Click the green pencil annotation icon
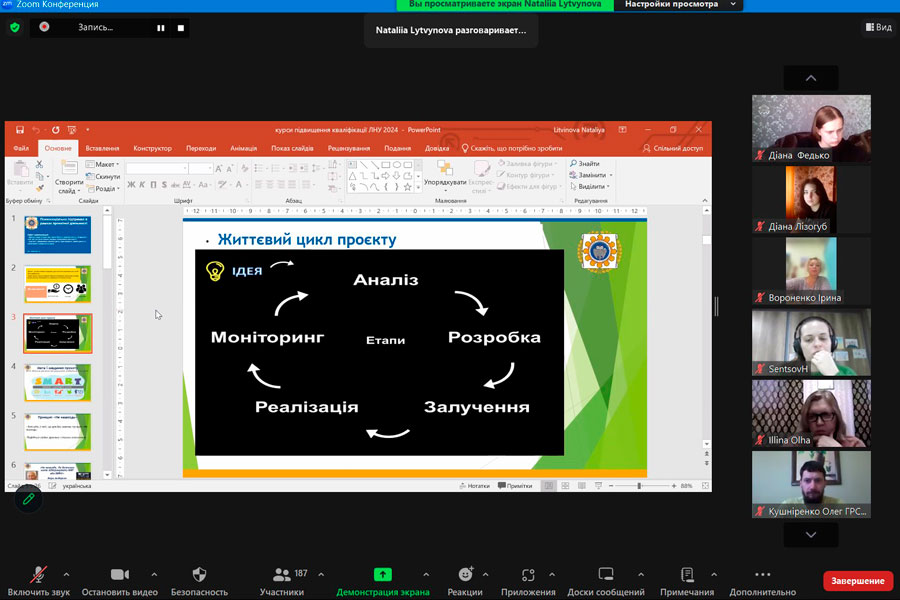 pyautogui.click(x=28, y=499)
